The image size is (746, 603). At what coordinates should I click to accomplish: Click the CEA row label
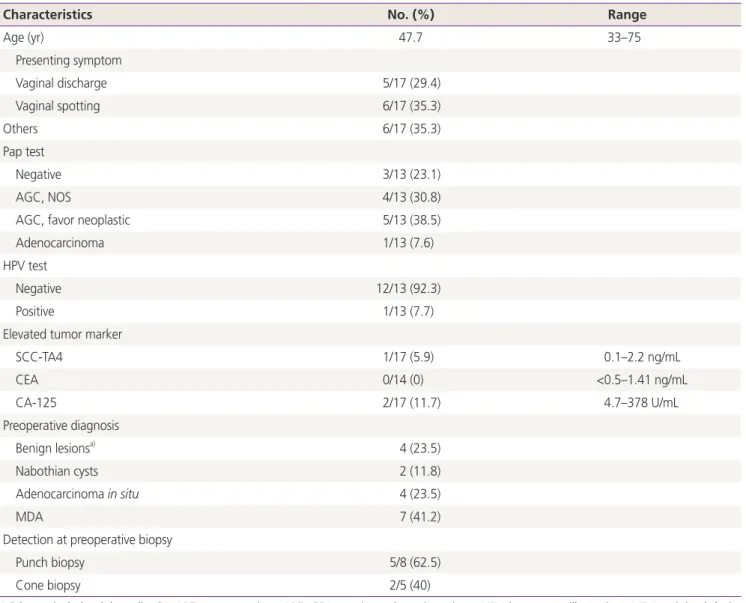click(27, 380)
